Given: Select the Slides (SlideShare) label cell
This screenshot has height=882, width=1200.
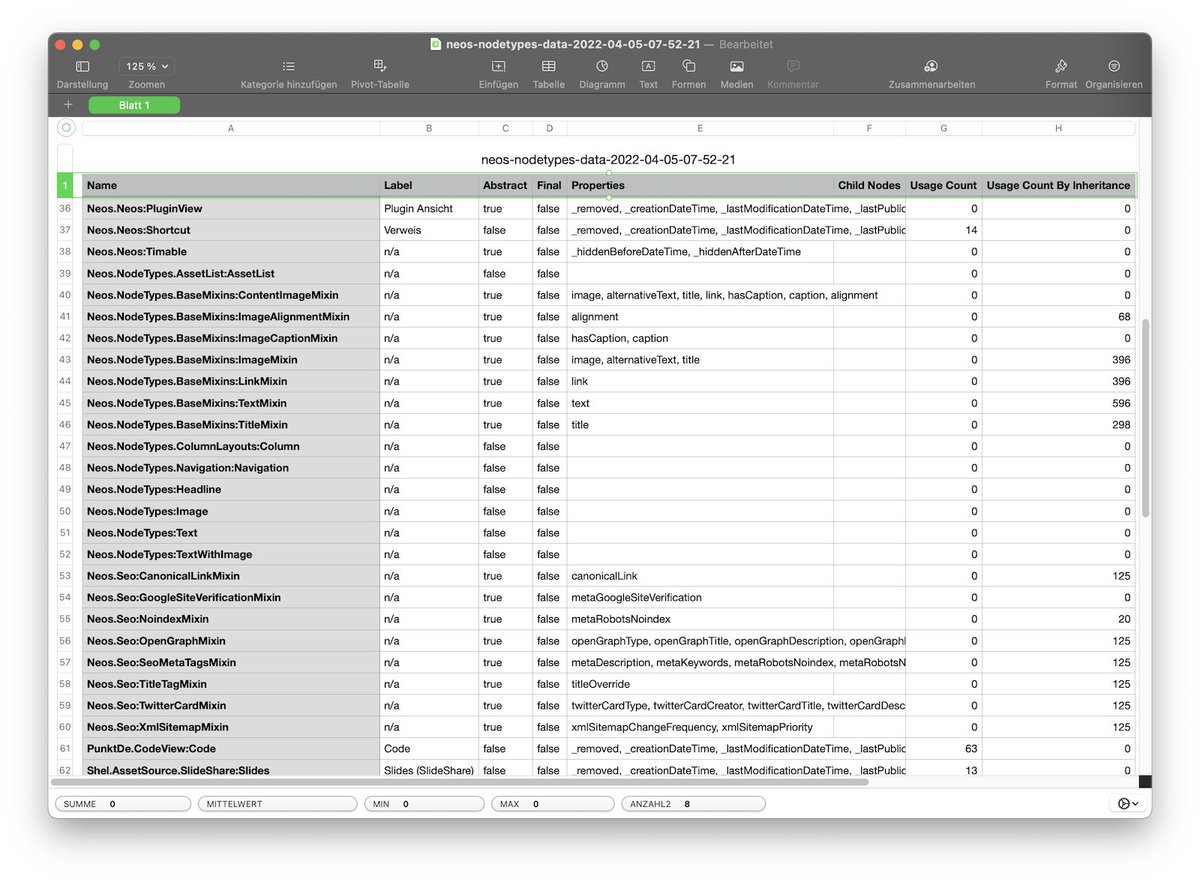Looking at the screenshot, I should 429,770.
